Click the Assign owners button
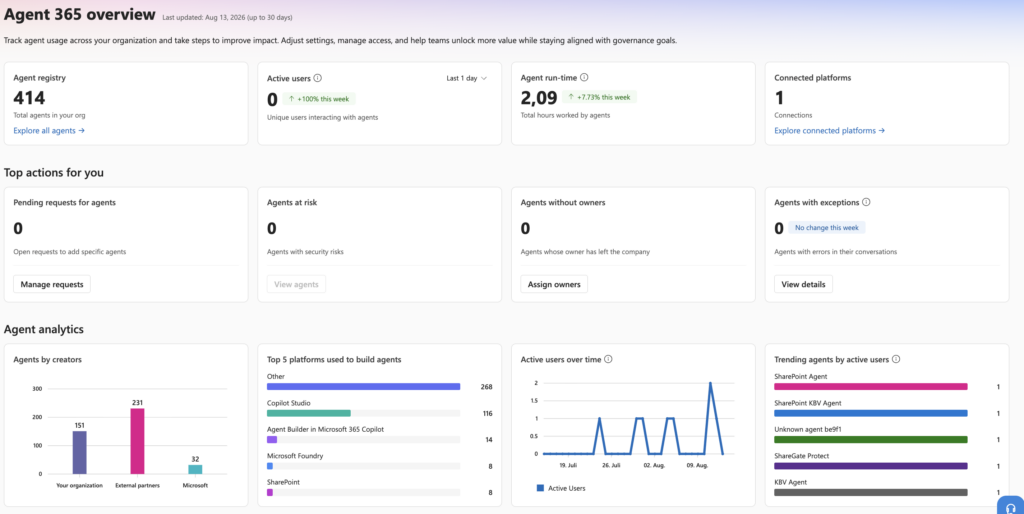Image resolution: width=1024 pixels, height=514 pixels. [554, 284]
